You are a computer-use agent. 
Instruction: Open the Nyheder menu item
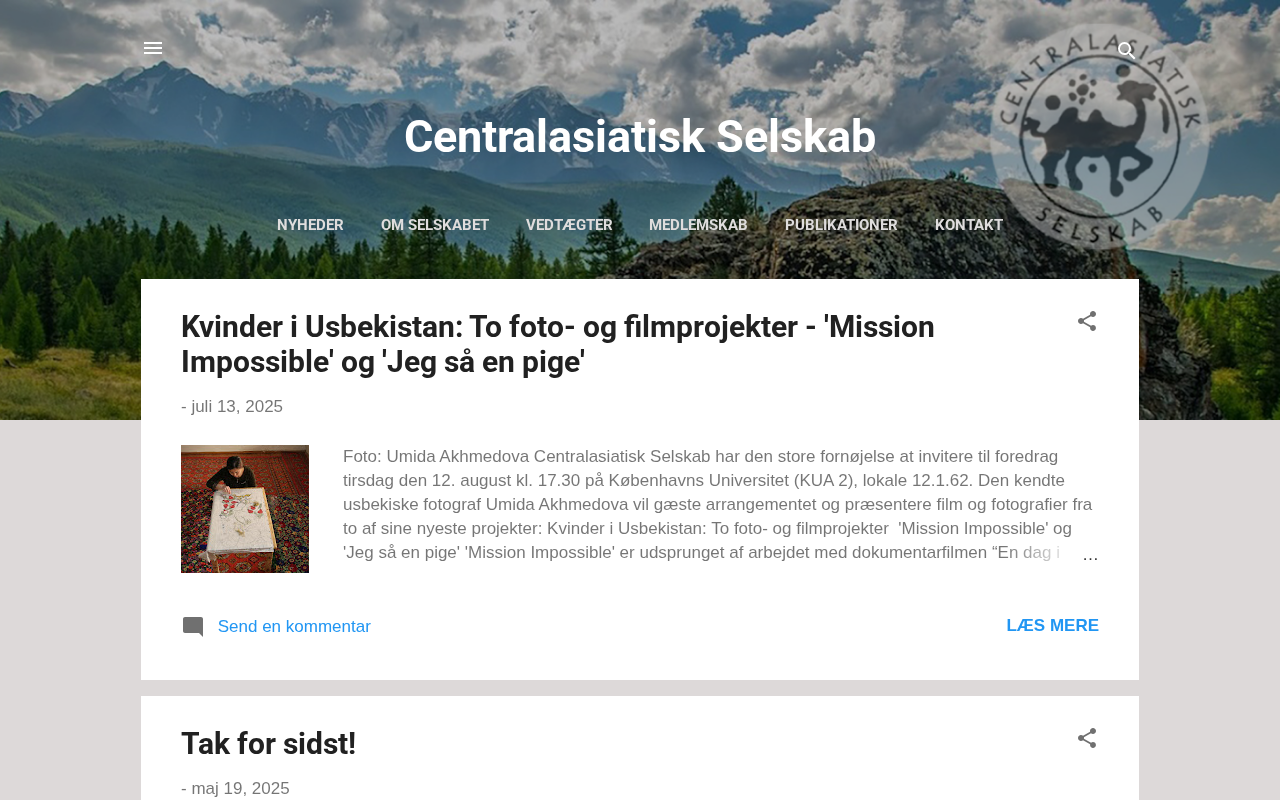tap(310, 225)
